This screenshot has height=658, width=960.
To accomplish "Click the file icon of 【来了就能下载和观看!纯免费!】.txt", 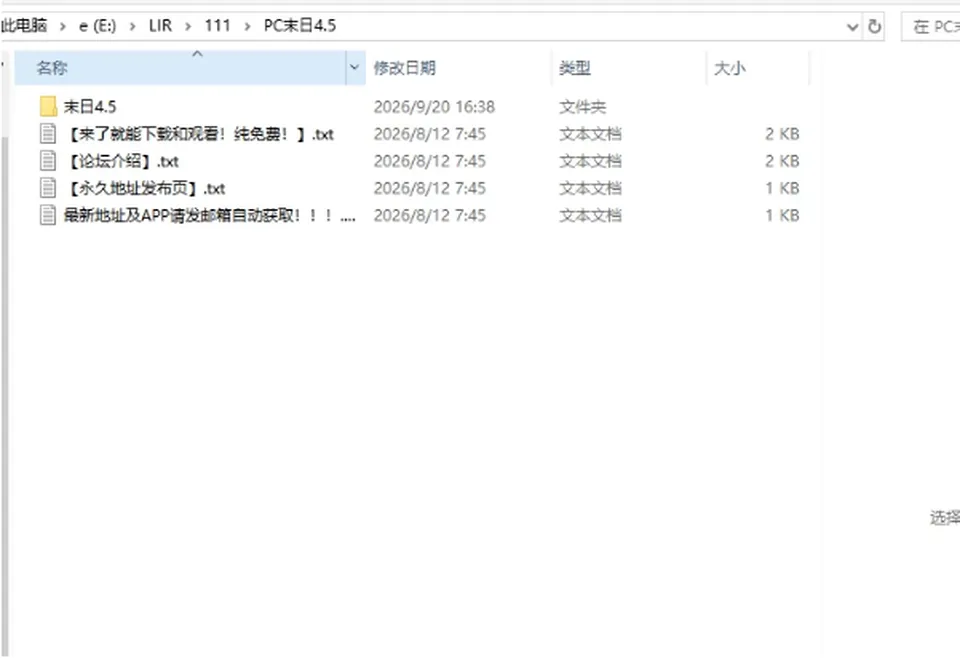I will point(48,134).
